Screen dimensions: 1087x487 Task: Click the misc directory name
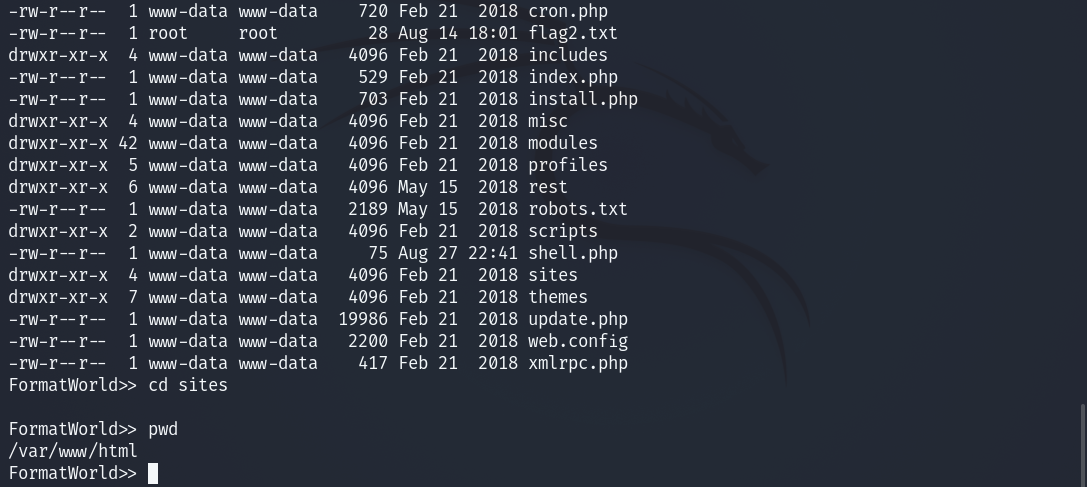point(548,121)
